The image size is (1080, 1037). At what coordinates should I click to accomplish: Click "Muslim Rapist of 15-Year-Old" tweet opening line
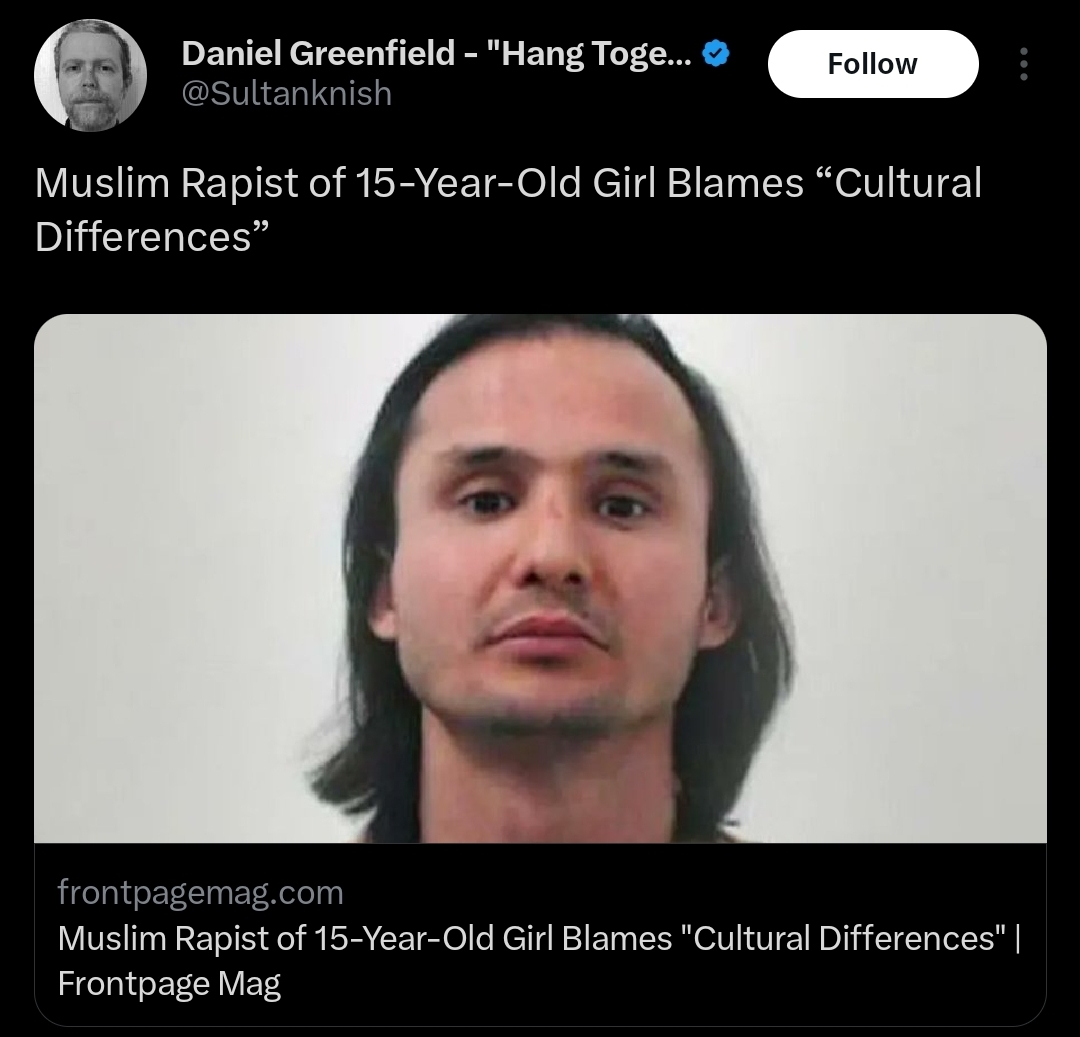(x=306, y=183)
